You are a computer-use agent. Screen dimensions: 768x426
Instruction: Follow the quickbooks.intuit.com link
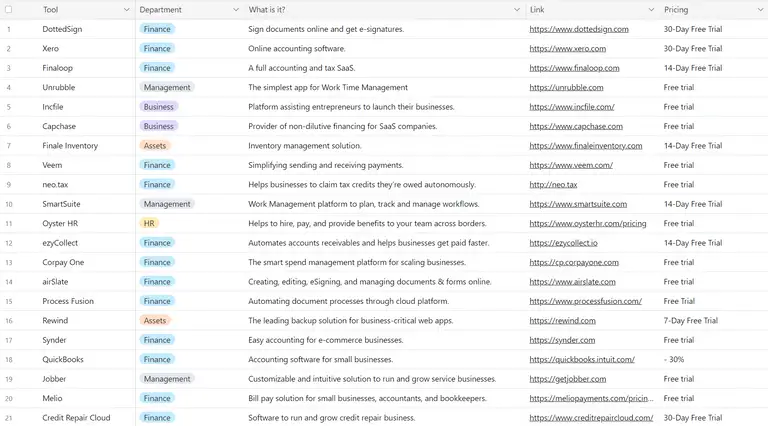(x=581, y=360)
